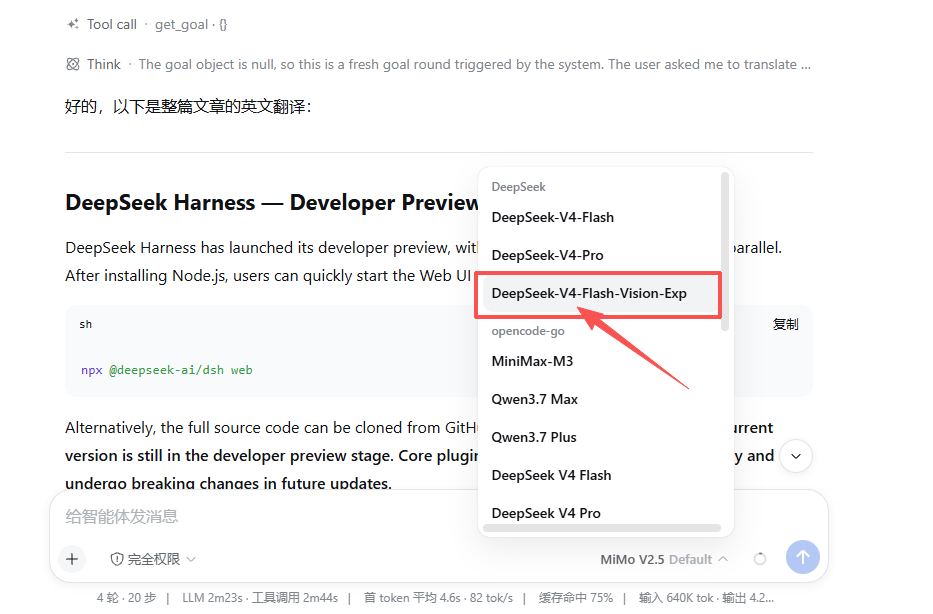Click the 首 token 平均 4.6s · 82 tok/s status

pyautogui.click(x=439, y=598)
